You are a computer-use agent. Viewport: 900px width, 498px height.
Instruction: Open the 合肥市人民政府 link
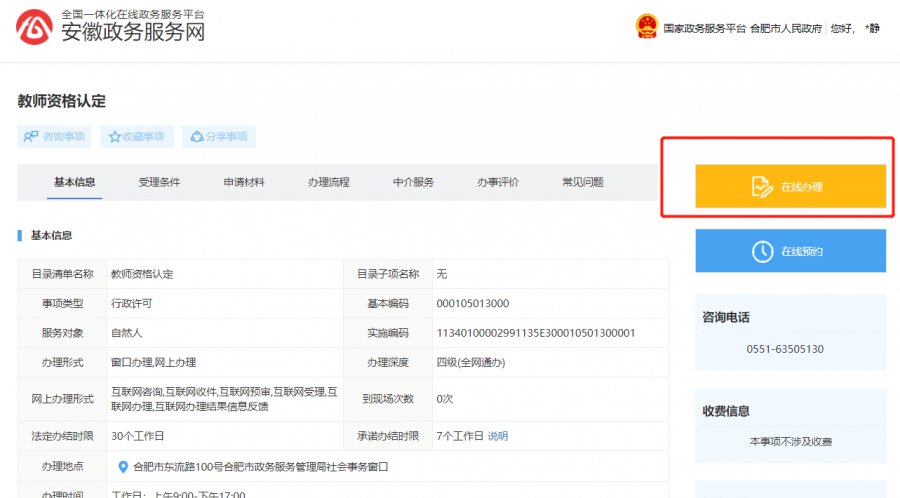pyautogui.click(x=786, y=29)
